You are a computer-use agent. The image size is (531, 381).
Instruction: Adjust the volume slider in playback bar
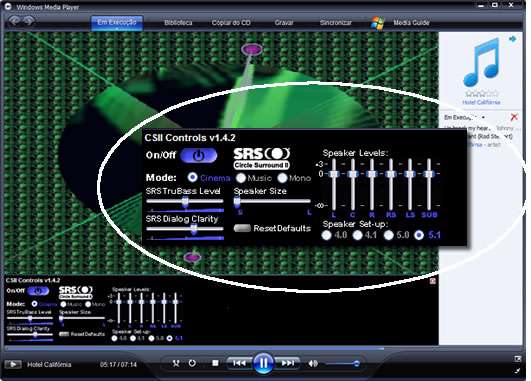(343, 364)
